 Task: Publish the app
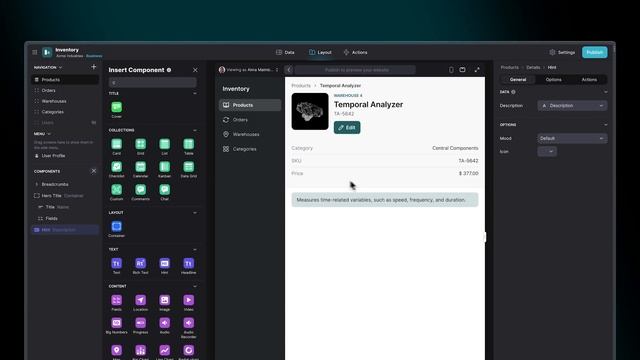pos(594,52)
